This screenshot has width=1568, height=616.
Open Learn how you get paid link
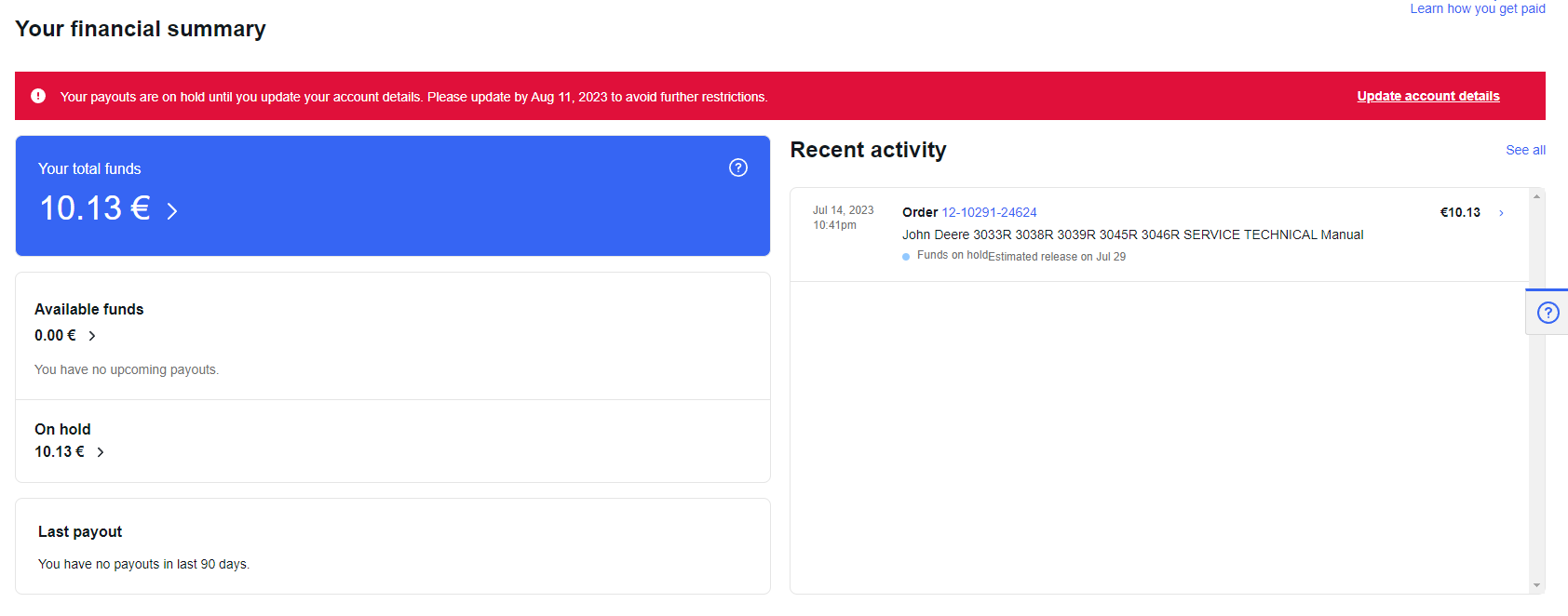(x=1477, y=8)
